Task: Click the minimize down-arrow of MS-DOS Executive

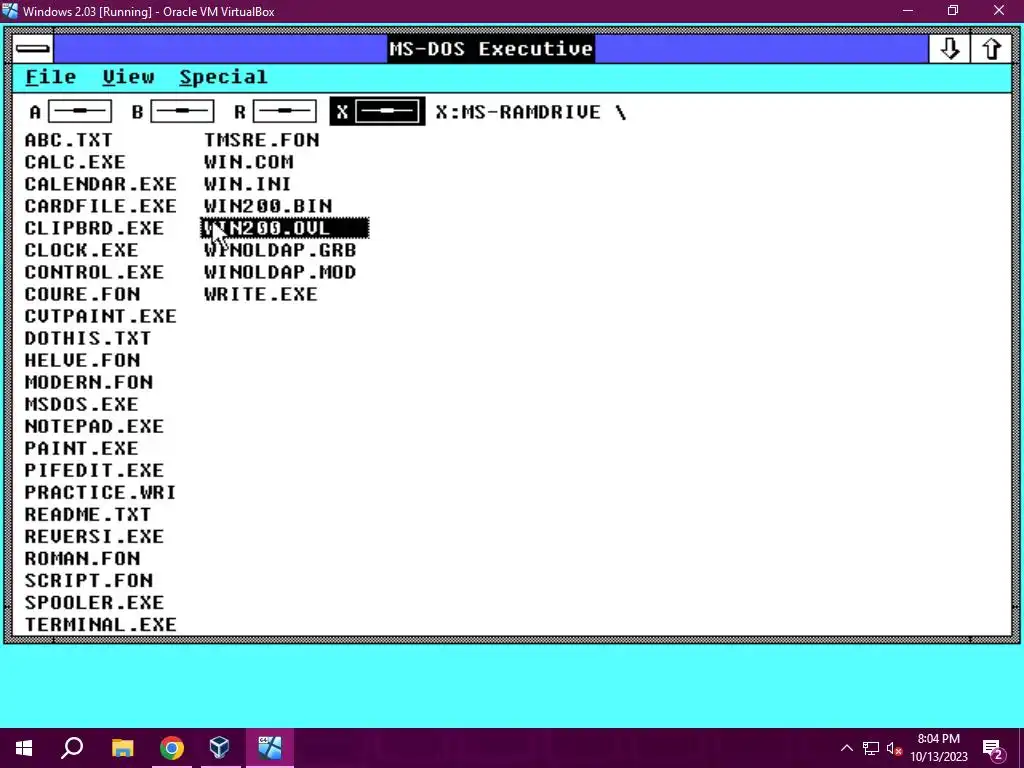Action: 949,49
